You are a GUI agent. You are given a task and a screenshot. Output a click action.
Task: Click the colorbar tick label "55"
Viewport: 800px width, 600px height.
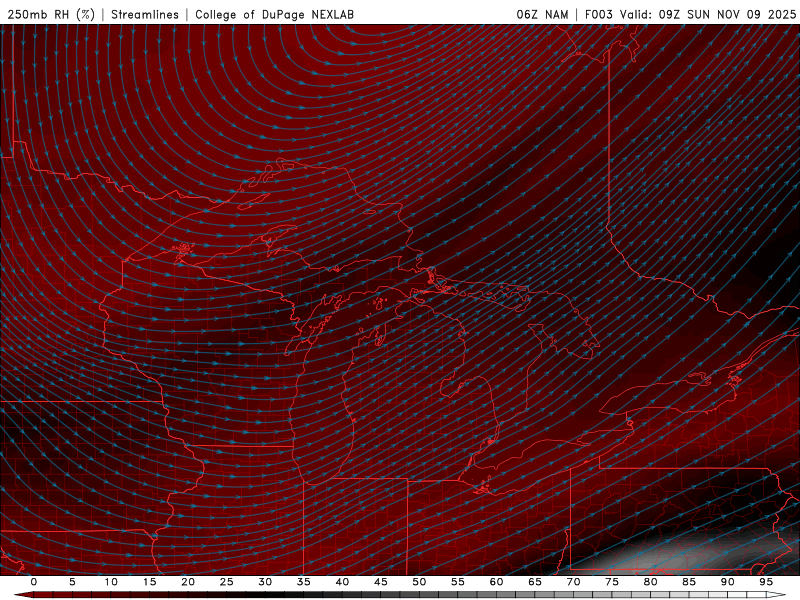458,582
